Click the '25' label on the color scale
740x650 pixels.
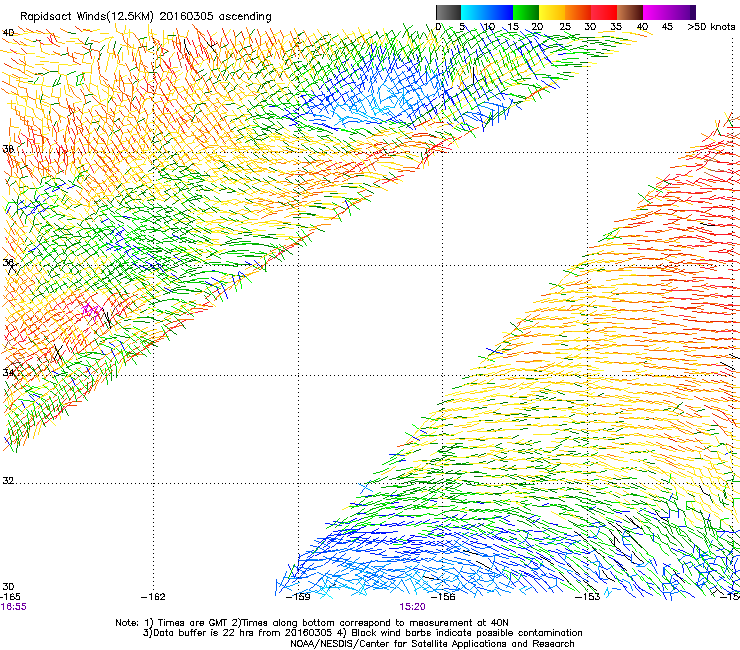(x=565, y=27)
